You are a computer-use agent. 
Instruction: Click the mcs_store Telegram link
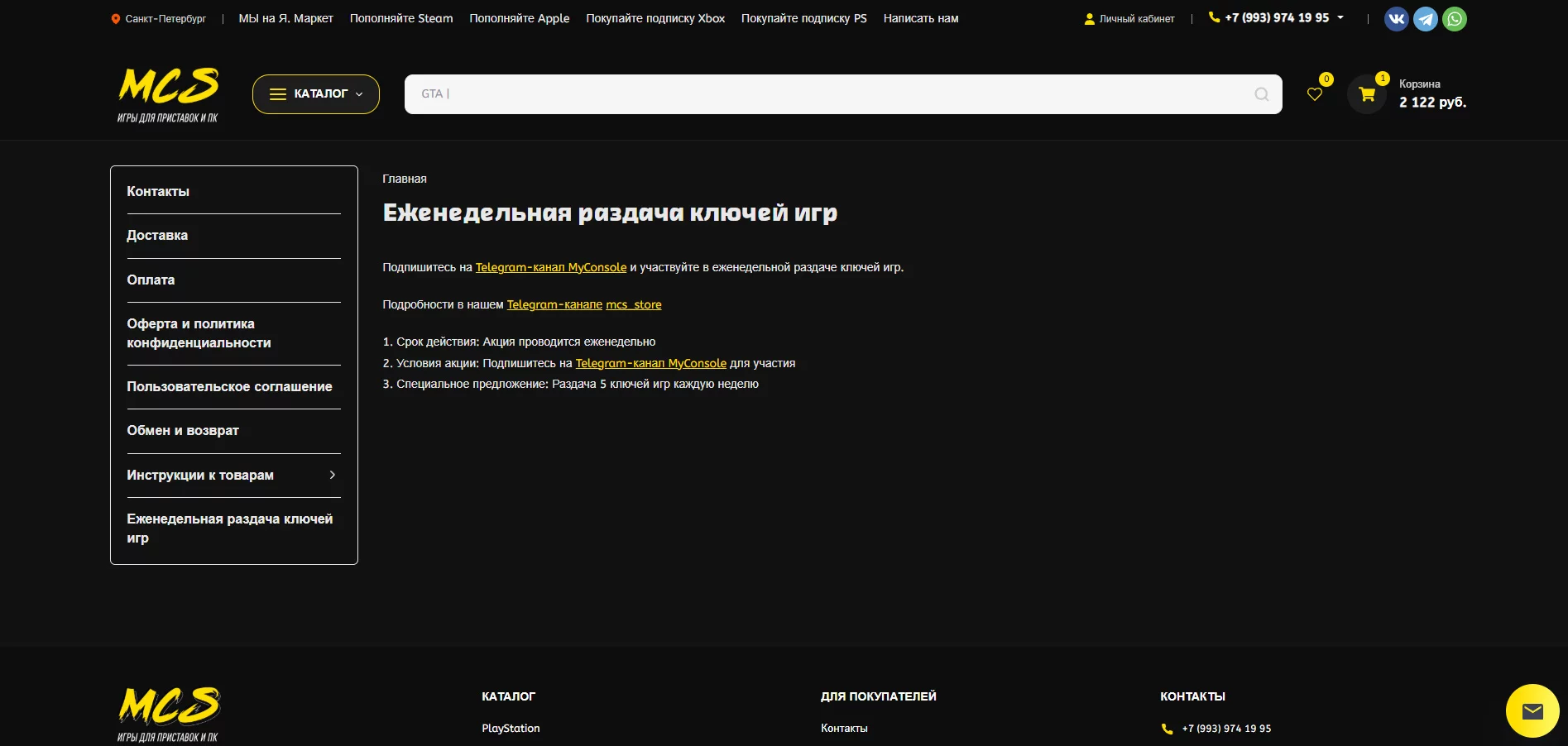tap(633, 305)
